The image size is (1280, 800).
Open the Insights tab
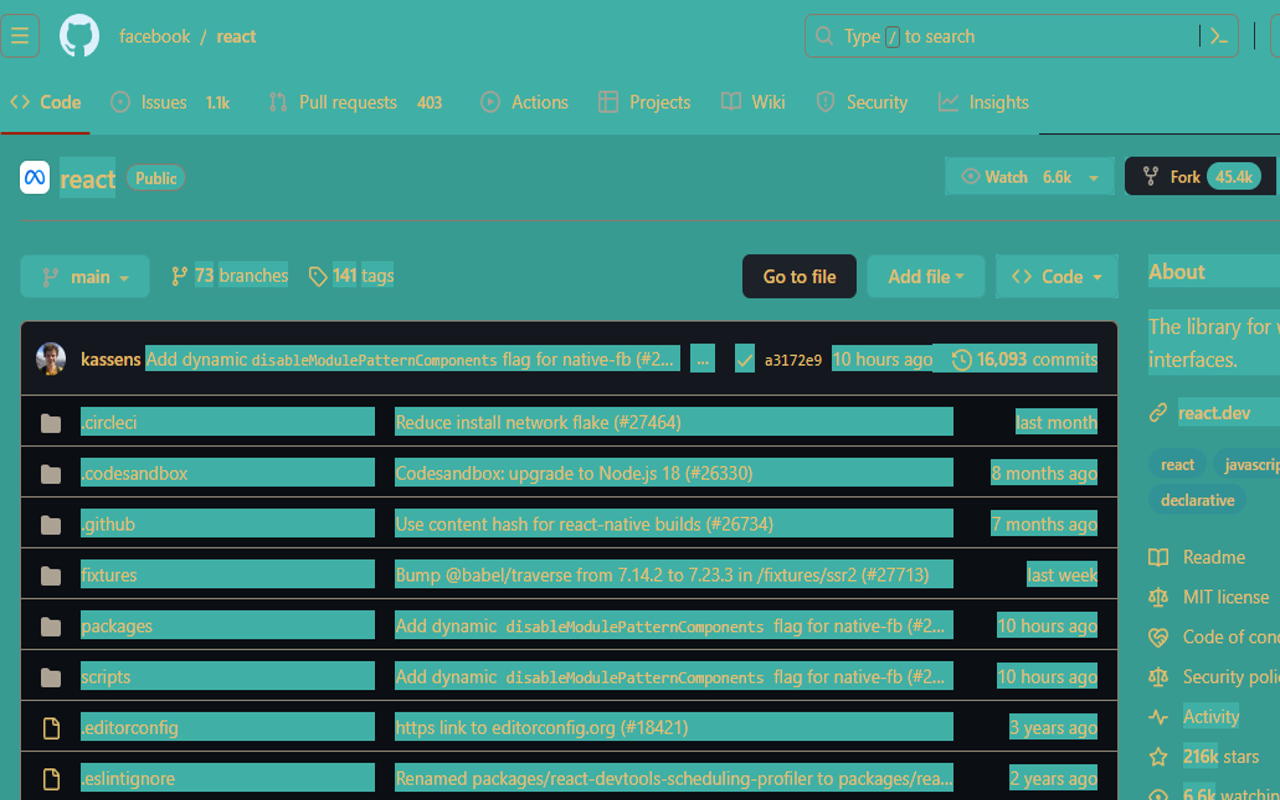984,102
